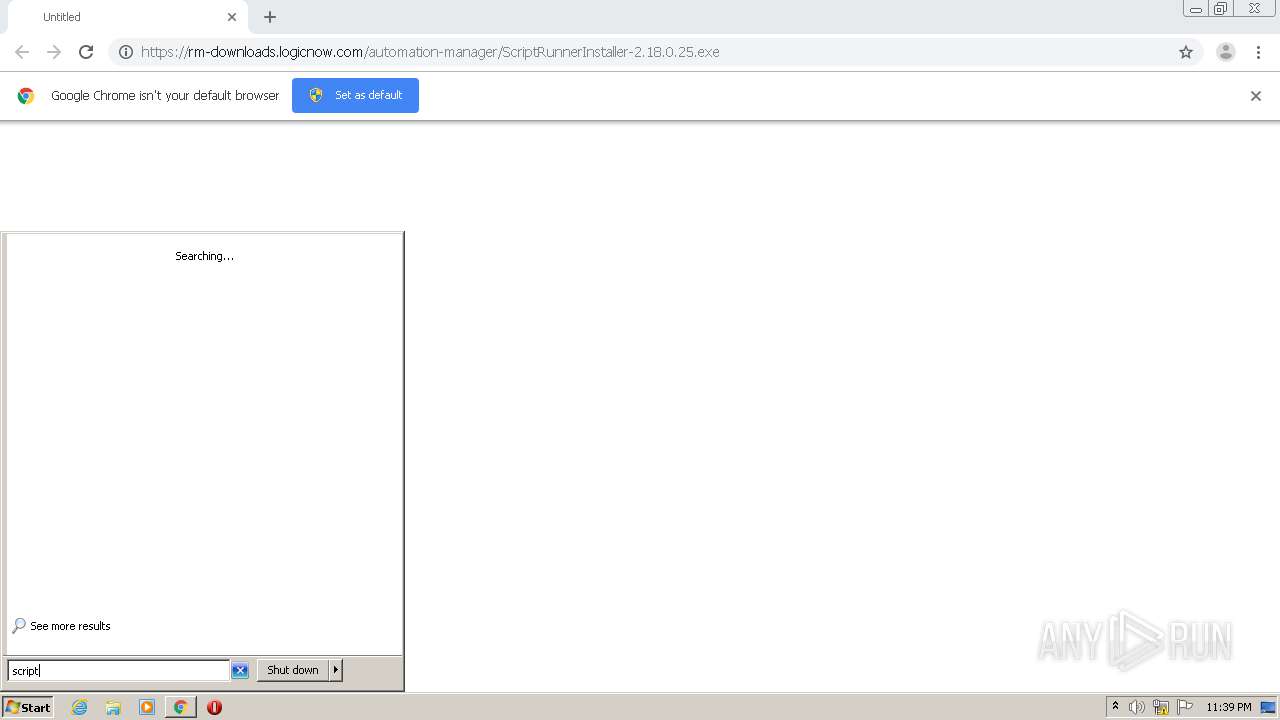Open the Chrome three-dot menu

[1258, 52]
